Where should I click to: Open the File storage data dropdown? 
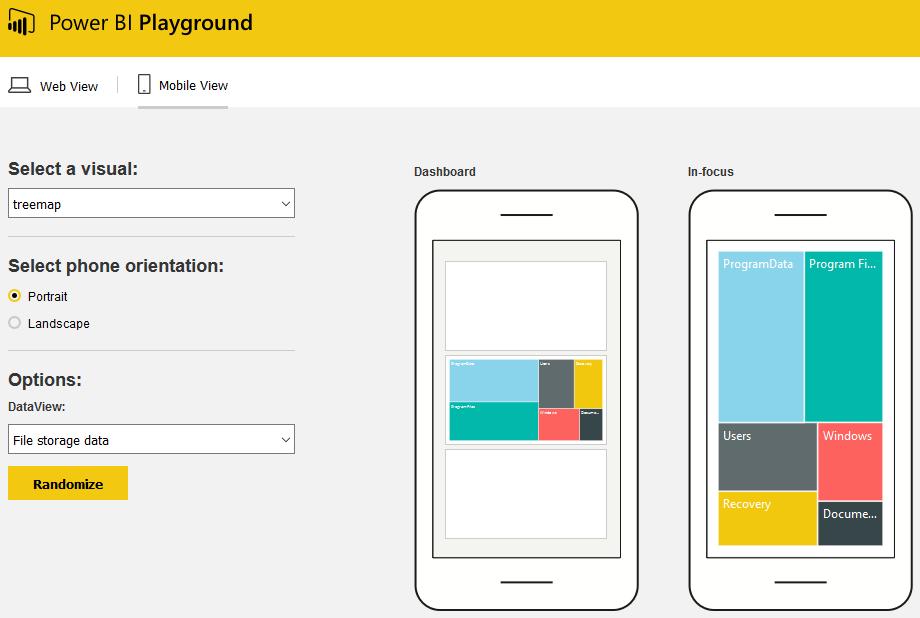pos(151,439)
